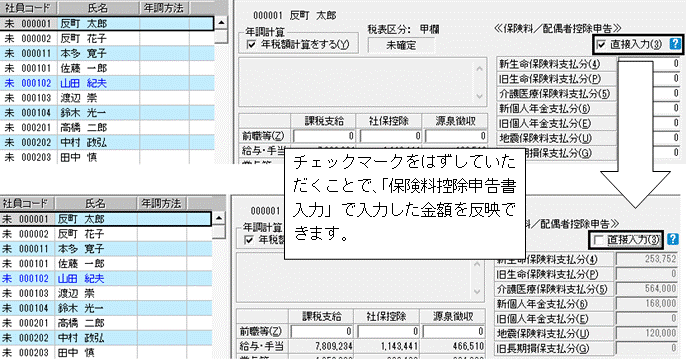Click the fully visible 旧長期損保支払分(G) label

tap(543, 348)
